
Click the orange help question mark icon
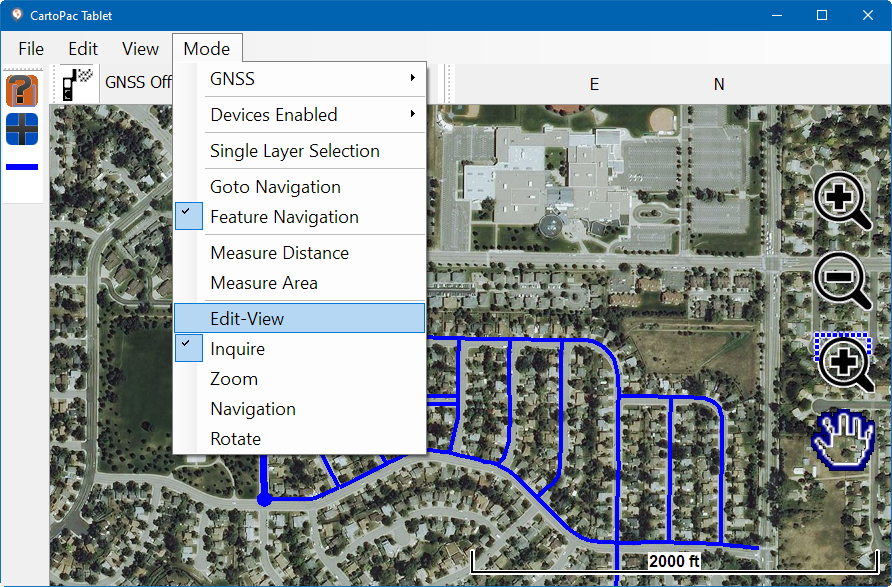click(22, 90)
